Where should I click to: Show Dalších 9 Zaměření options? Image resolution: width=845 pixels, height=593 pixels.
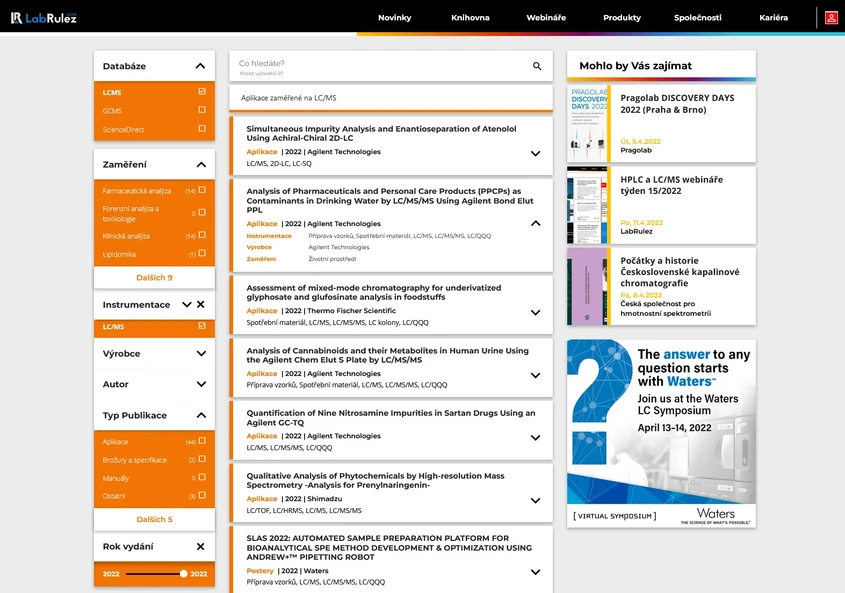(x=154, y=278)
